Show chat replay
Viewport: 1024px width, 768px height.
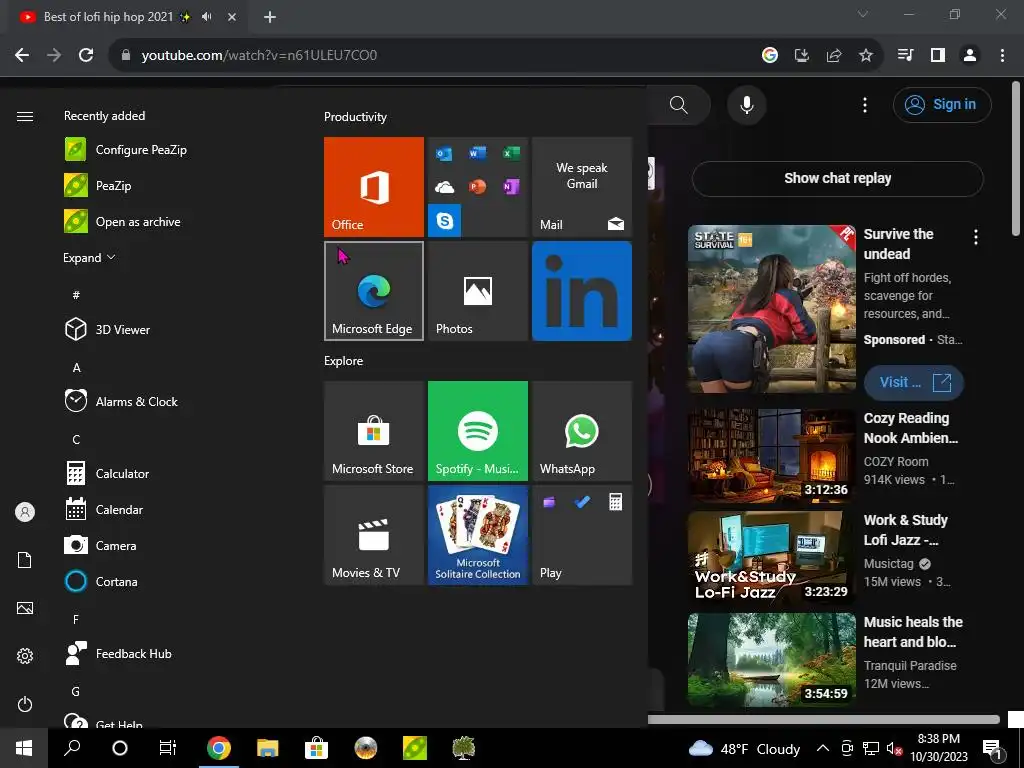[x=837, y=178]
